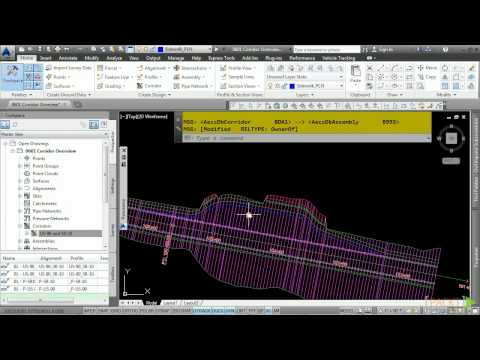
Task: Expand the Toolbox panel dropdown
Action: (x=21, y=95)
